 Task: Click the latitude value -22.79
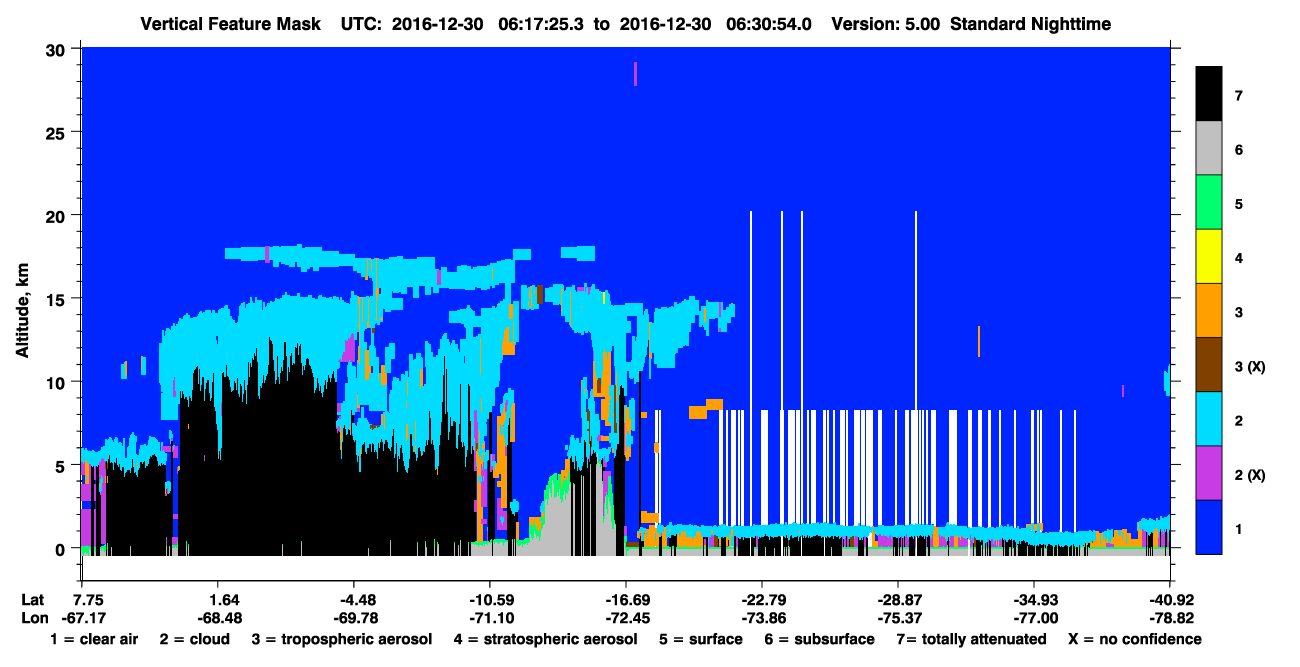(x=762, y=600)
